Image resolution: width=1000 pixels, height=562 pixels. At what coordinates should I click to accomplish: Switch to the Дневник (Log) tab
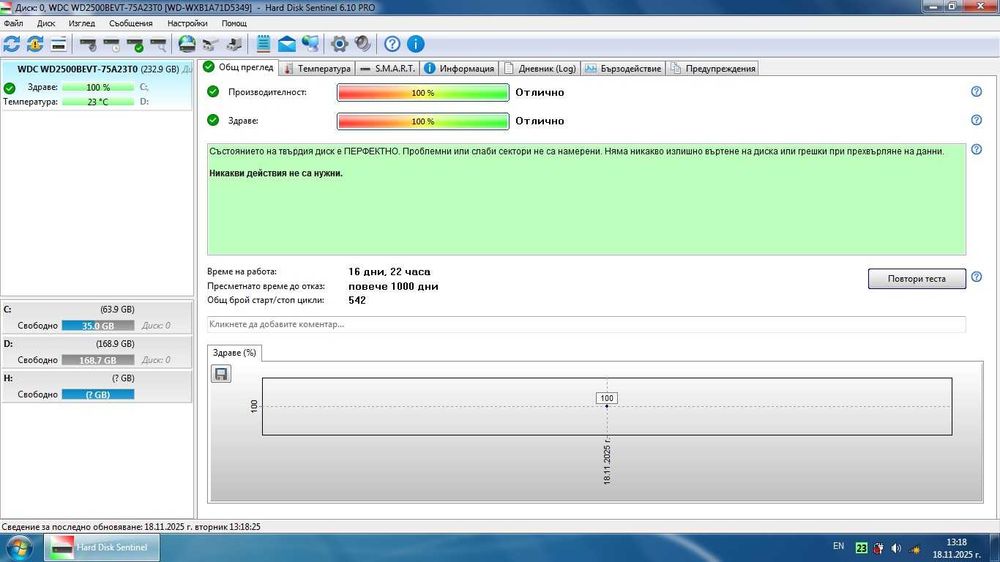540,68
